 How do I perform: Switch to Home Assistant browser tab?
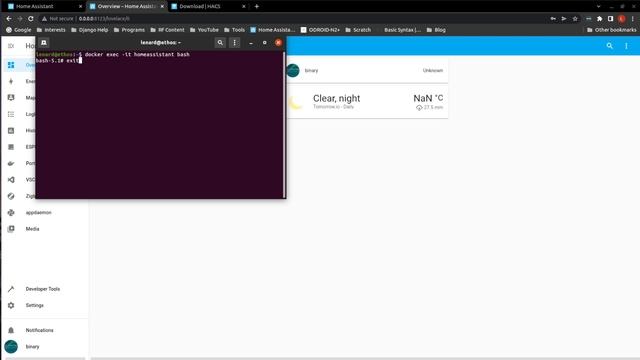[x=44, y=6]
